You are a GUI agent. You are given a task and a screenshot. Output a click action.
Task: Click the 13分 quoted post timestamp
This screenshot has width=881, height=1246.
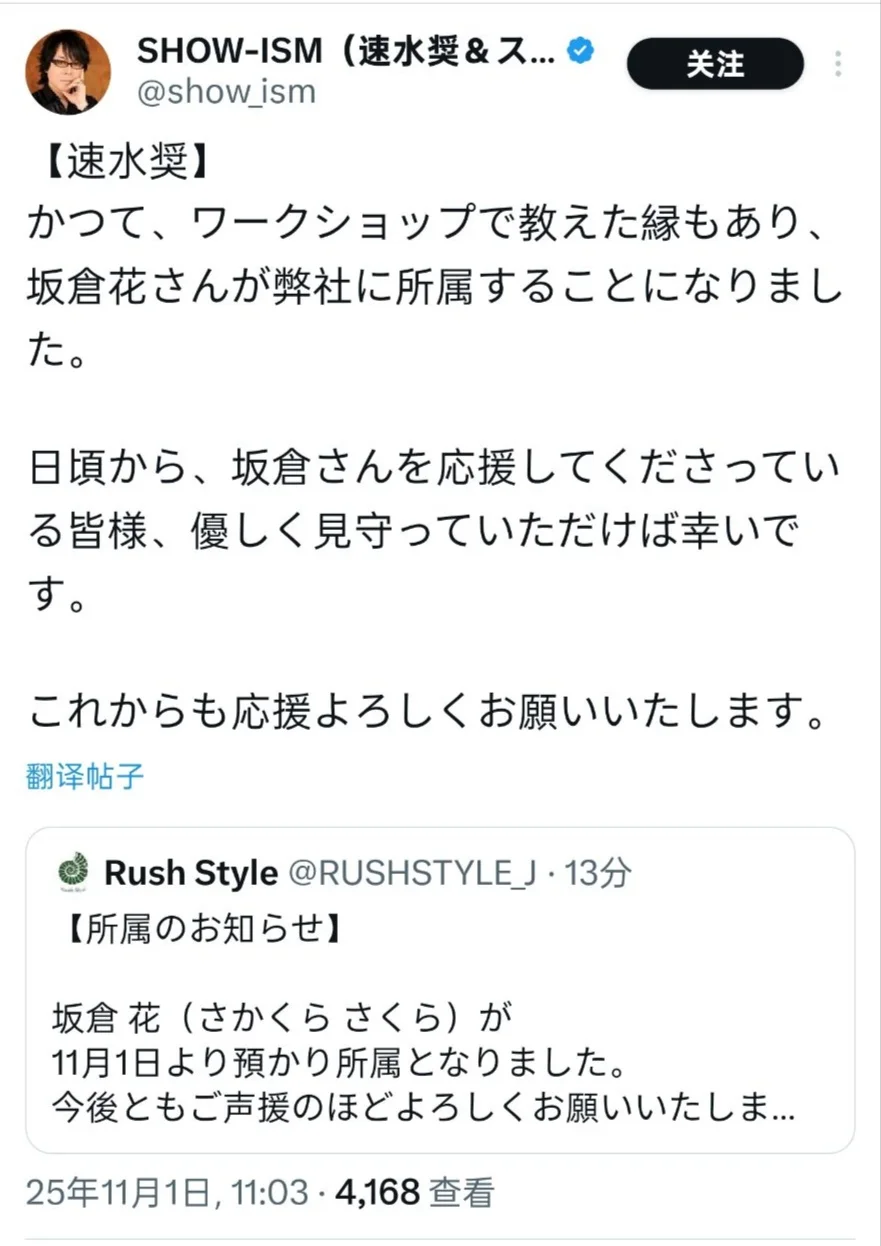(x=598, y=873)
